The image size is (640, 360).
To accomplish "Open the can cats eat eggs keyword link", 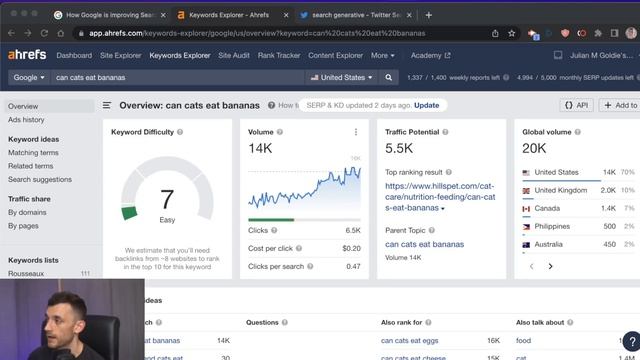I will 409,340.
